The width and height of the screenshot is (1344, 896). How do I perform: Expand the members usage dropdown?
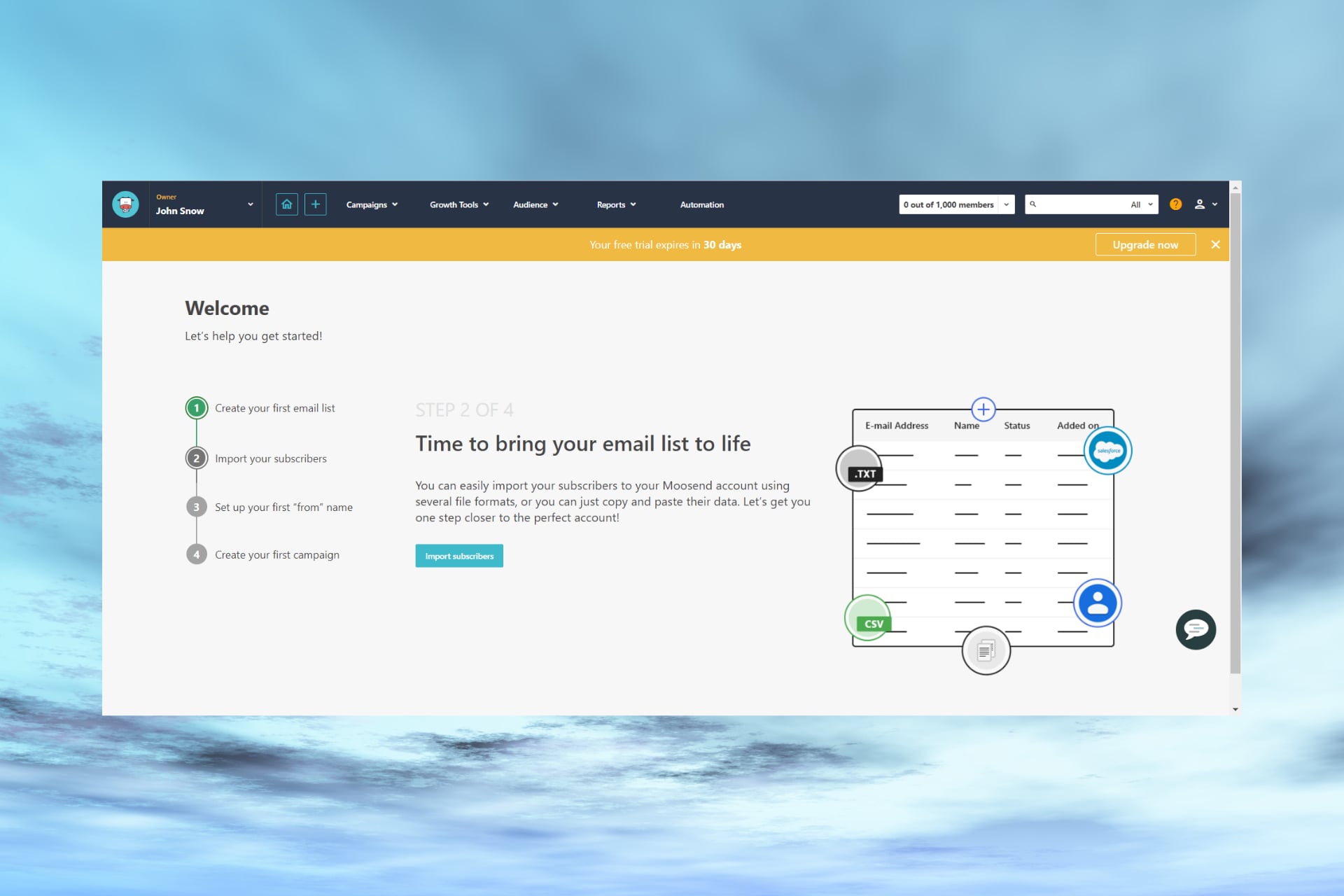coord(1006,204)
